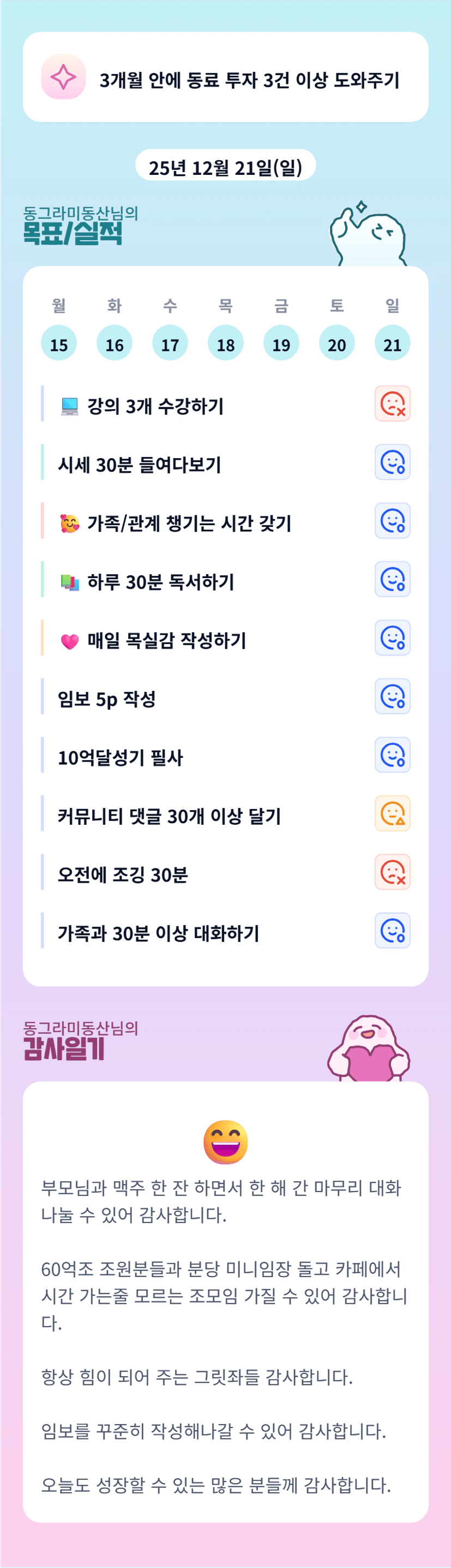
Task: Click status face icon for 오전에 조깅 30분
Action: pos(392,872)
